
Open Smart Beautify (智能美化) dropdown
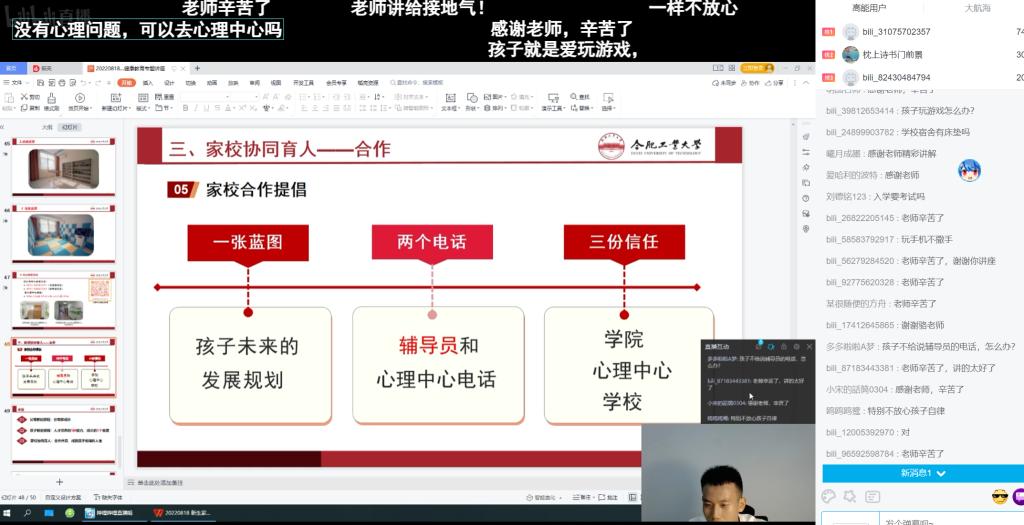pos(545,498)
